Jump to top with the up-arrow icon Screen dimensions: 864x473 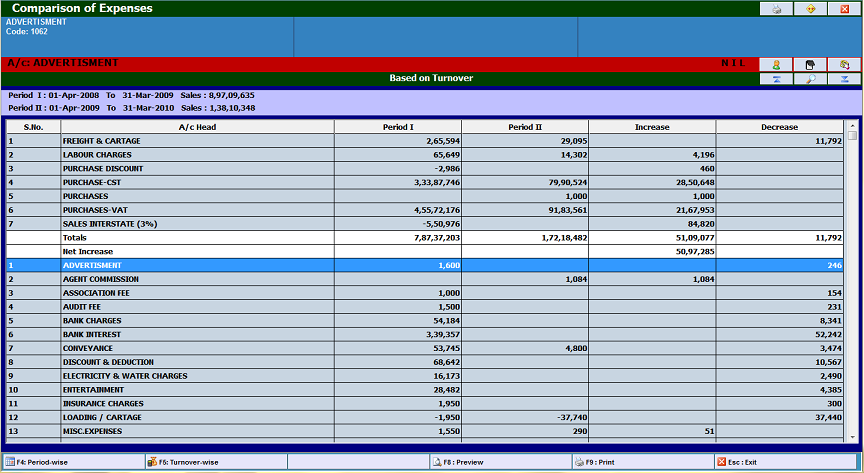776,79
